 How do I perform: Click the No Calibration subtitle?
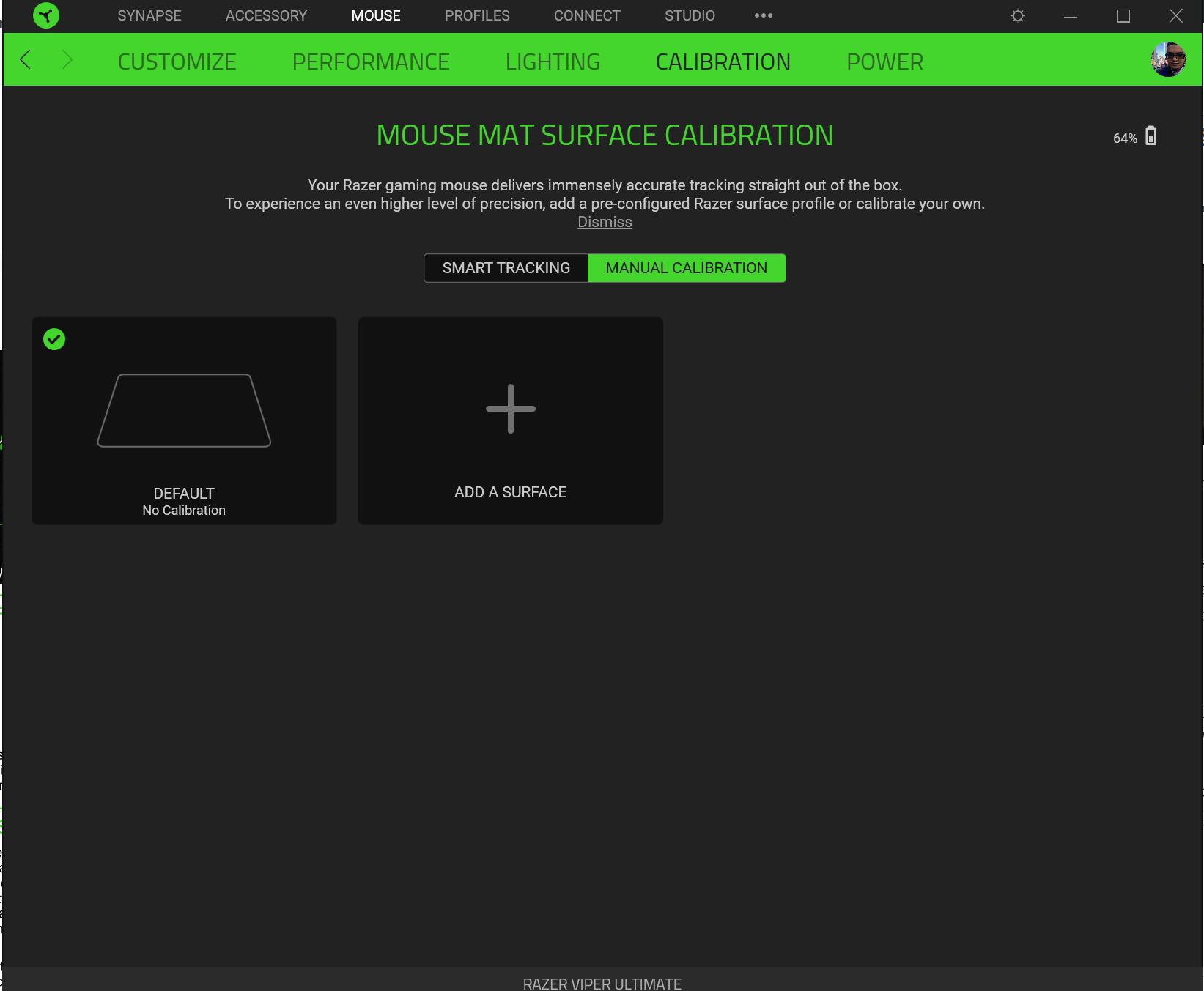(184, 511)
